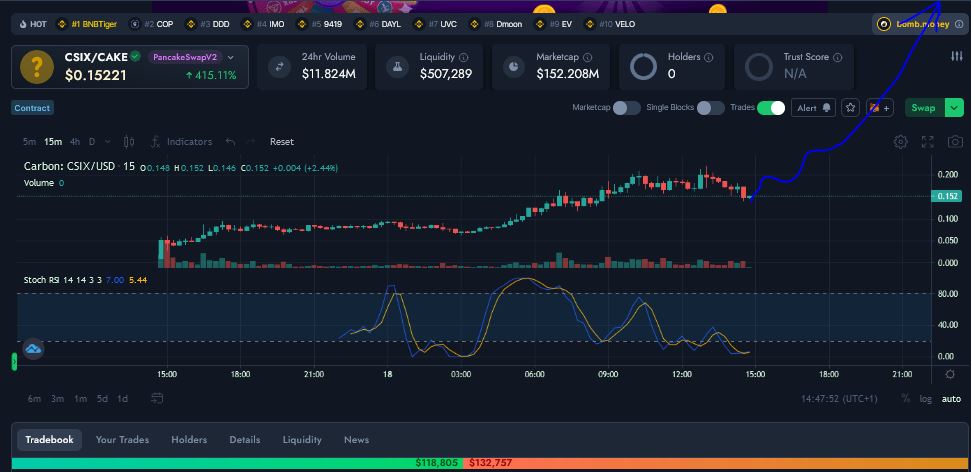Select the 5d date range

coord(102,399)
